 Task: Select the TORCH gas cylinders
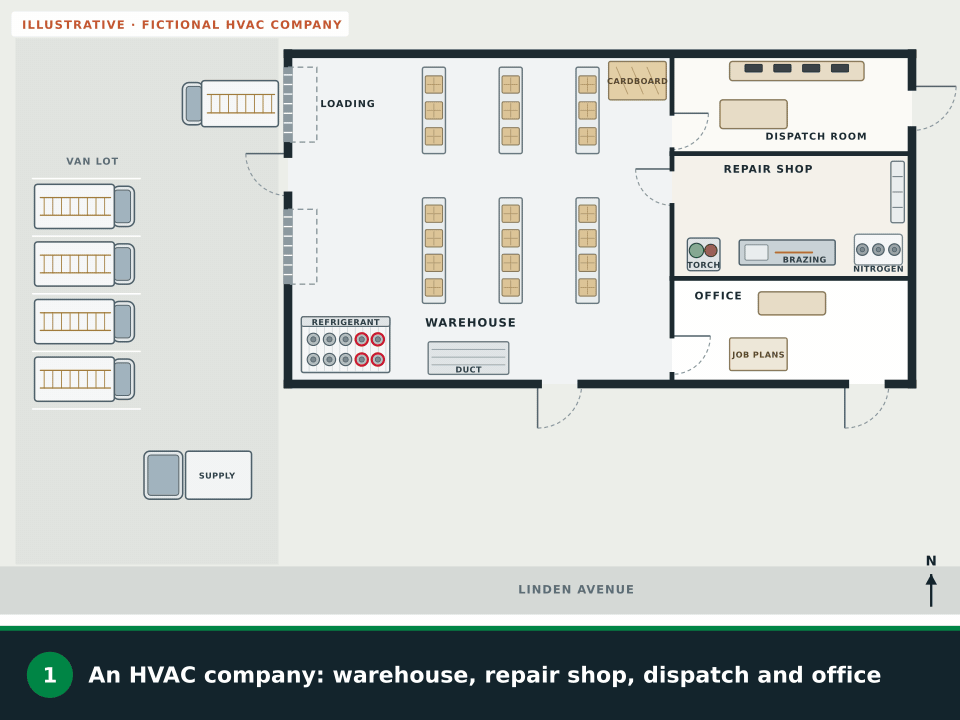(x=703, y=253)
